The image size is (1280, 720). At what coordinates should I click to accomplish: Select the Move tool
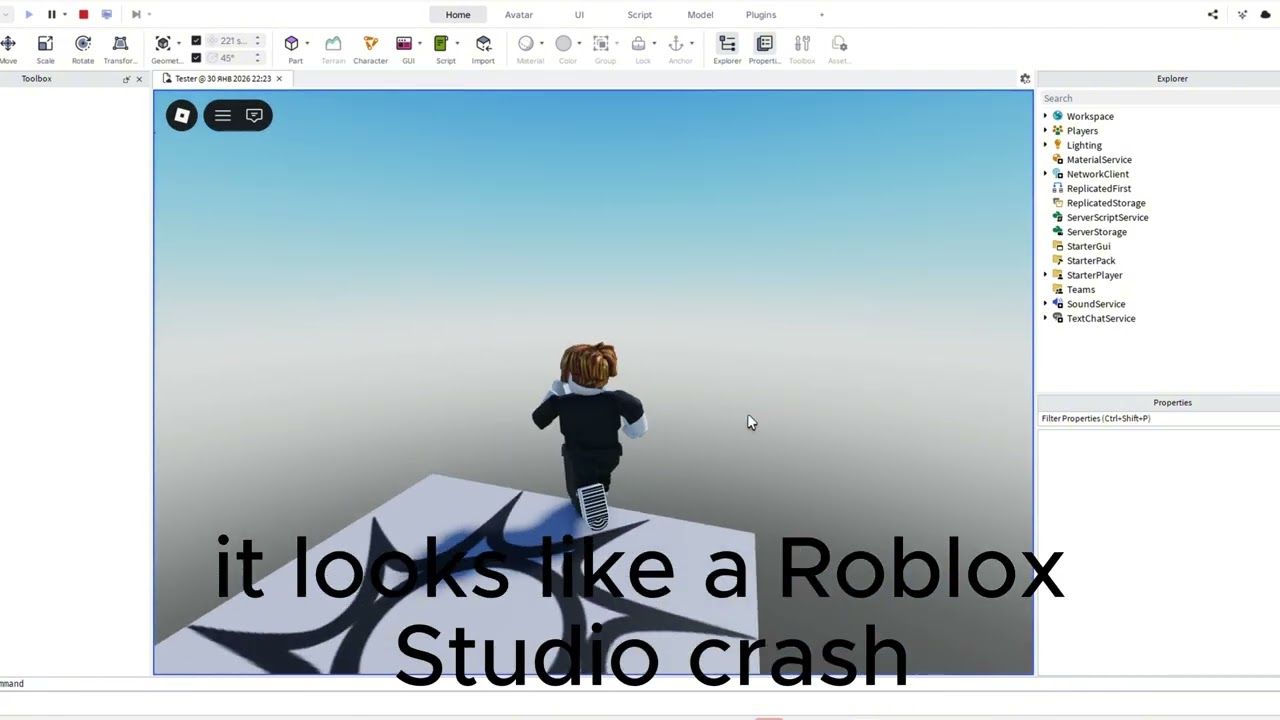coord(8,48)
